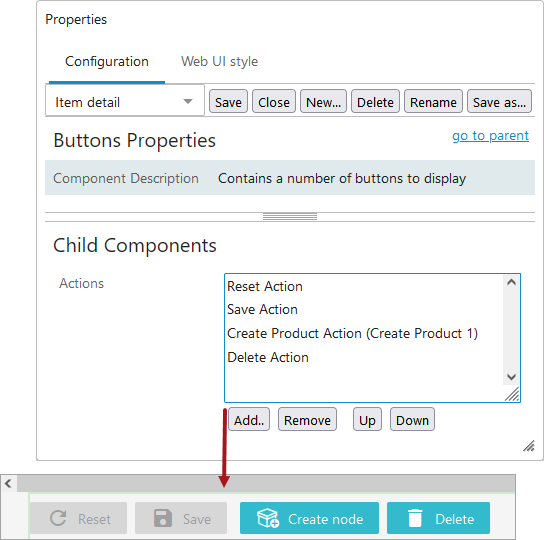Click the Reset circular arrow icon
The image size is (544, 540).
pyautogui.click(x=58, y=518)
